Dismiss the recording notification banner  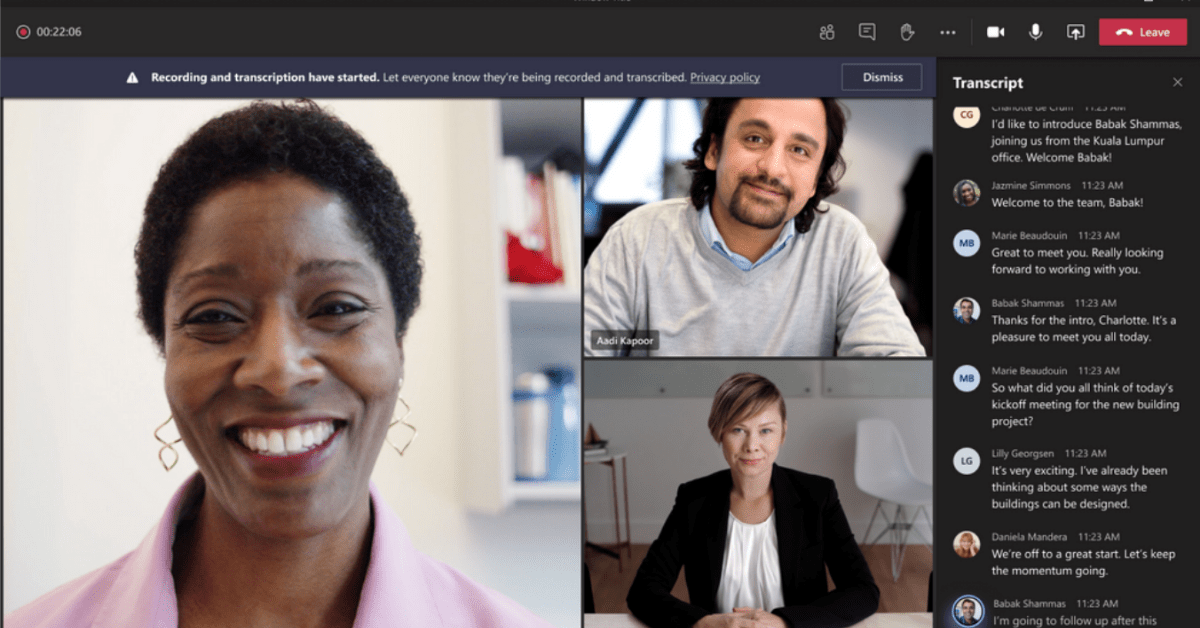[881, 77]
